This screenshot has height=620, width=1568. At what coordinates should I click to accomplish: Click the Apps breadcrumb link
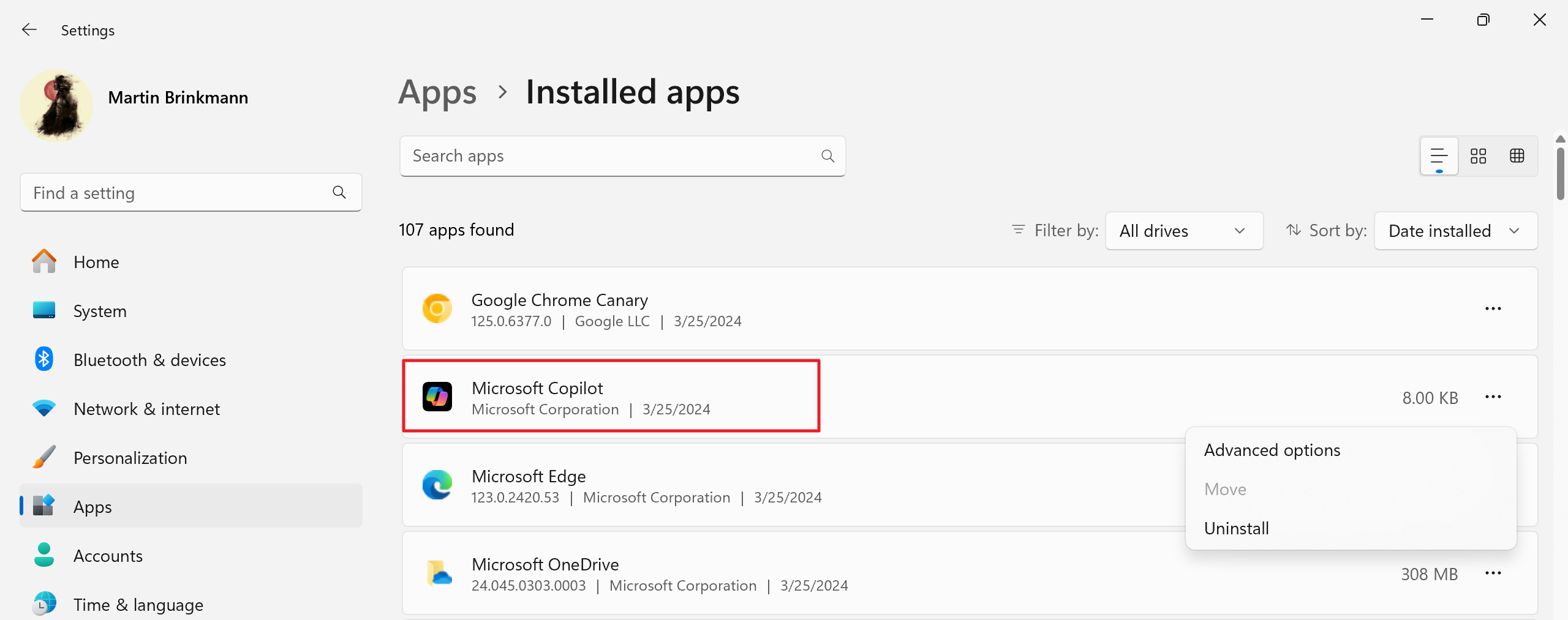pyautogui.click(x=437, y=92)
